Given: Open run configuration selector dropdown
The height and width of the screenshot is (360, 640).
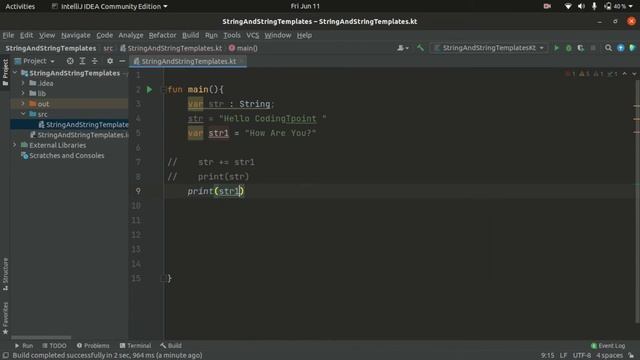Looking at the screenshot, I should pyautogui.click(x=489, y=48).
